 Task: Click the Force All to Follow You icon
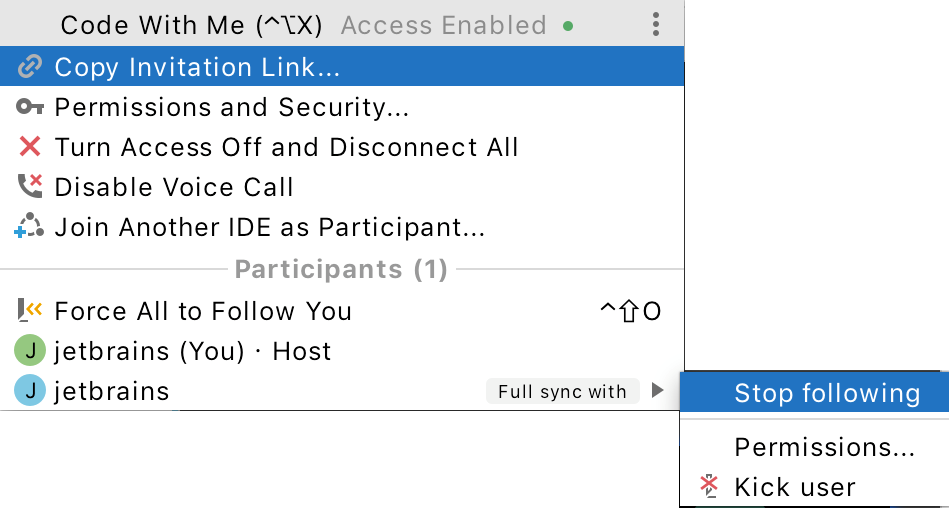click(30, 311)
